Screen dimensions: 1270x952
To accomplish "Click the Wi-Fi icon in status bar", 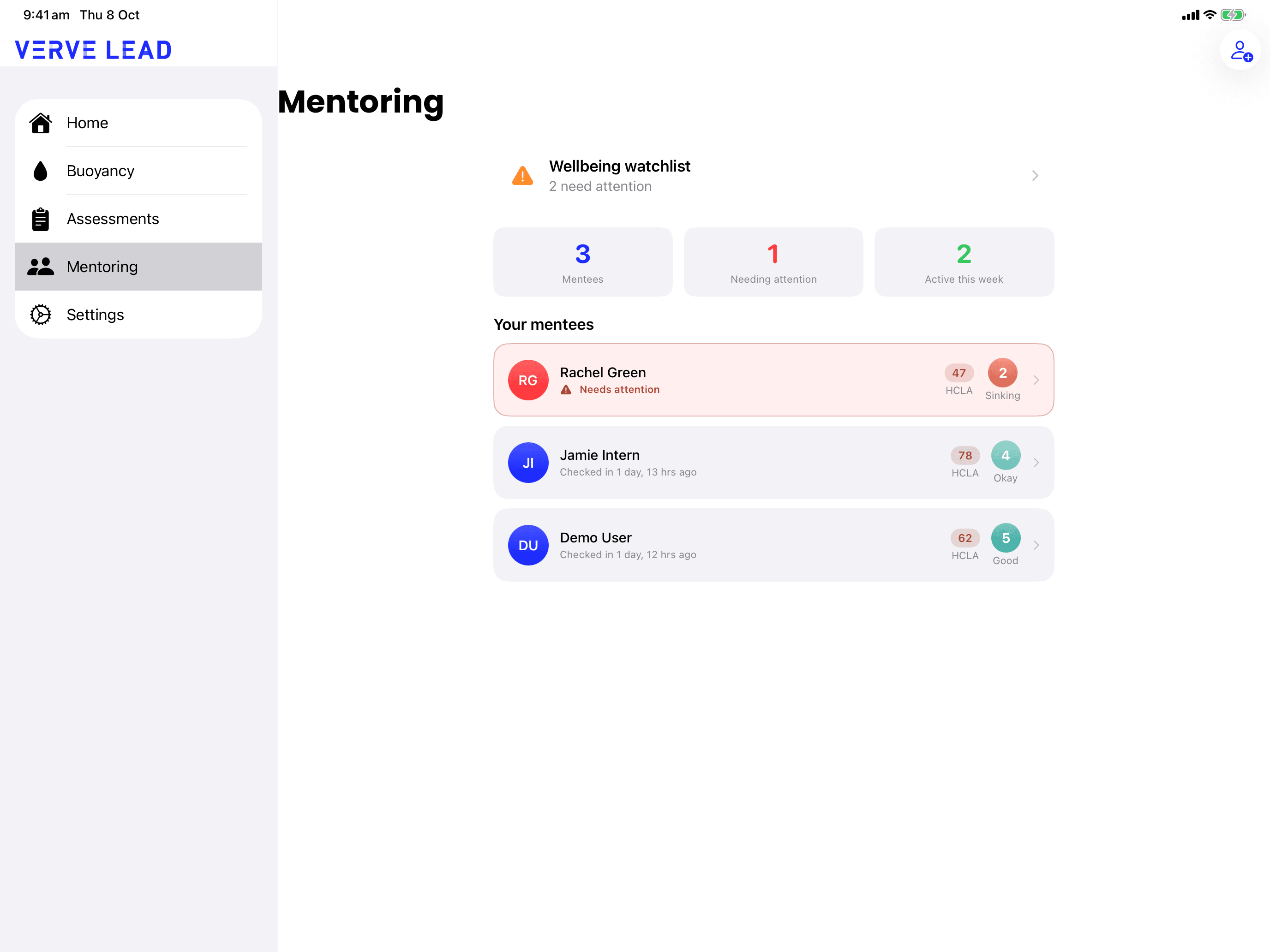I will tap(1210, 15).
